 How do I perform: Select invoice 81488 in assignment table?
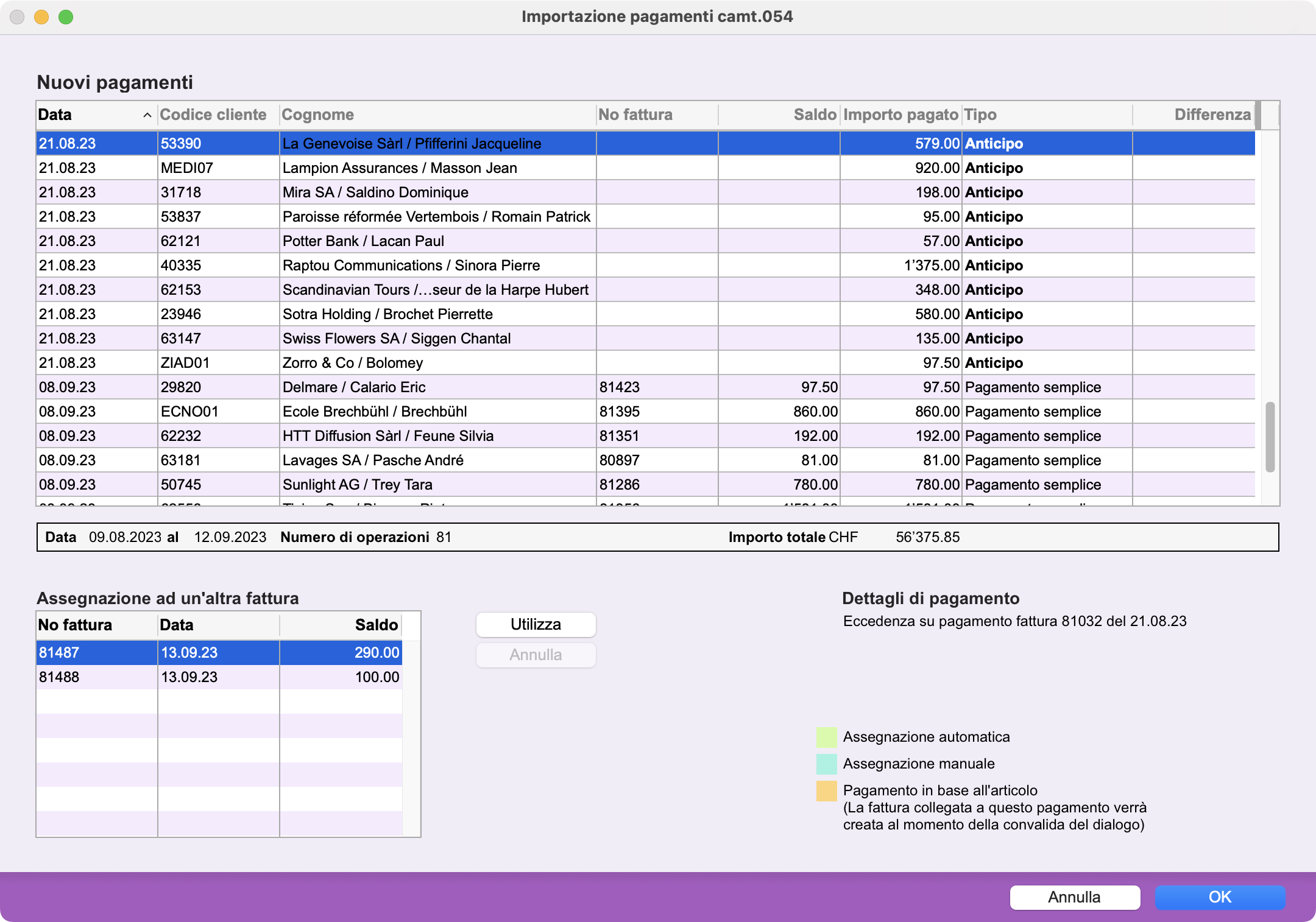[219, 677]
